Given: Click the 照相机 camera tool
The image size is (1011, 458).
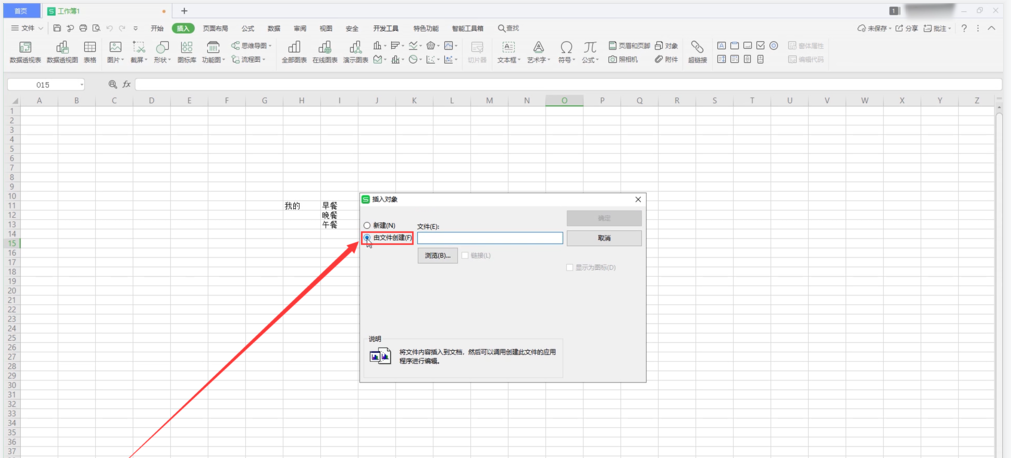Looking at the screenshot, I should tap(623, 59).
